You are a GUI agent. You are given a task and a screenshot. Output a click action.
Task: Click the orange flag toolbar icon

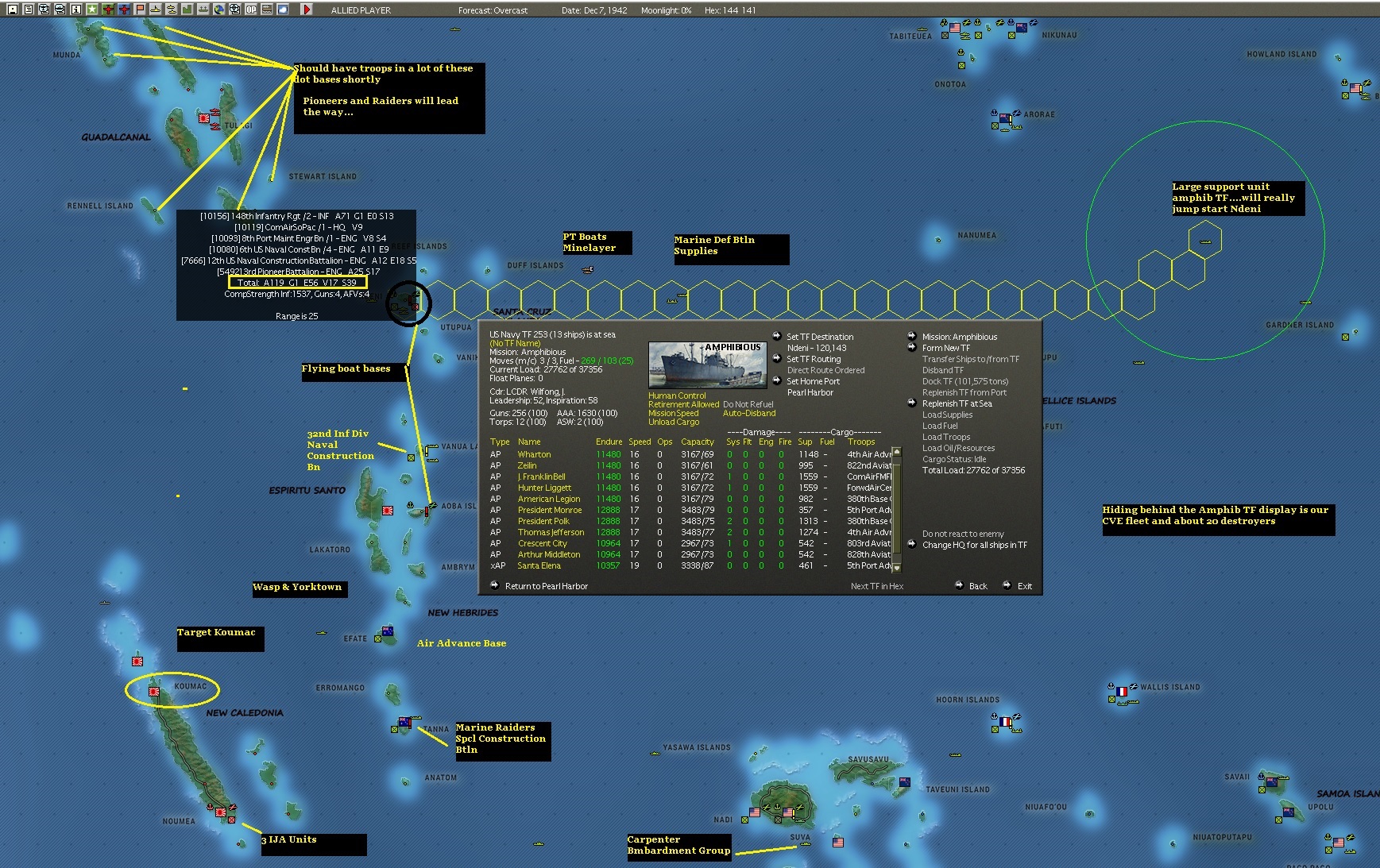coord(139,10)
